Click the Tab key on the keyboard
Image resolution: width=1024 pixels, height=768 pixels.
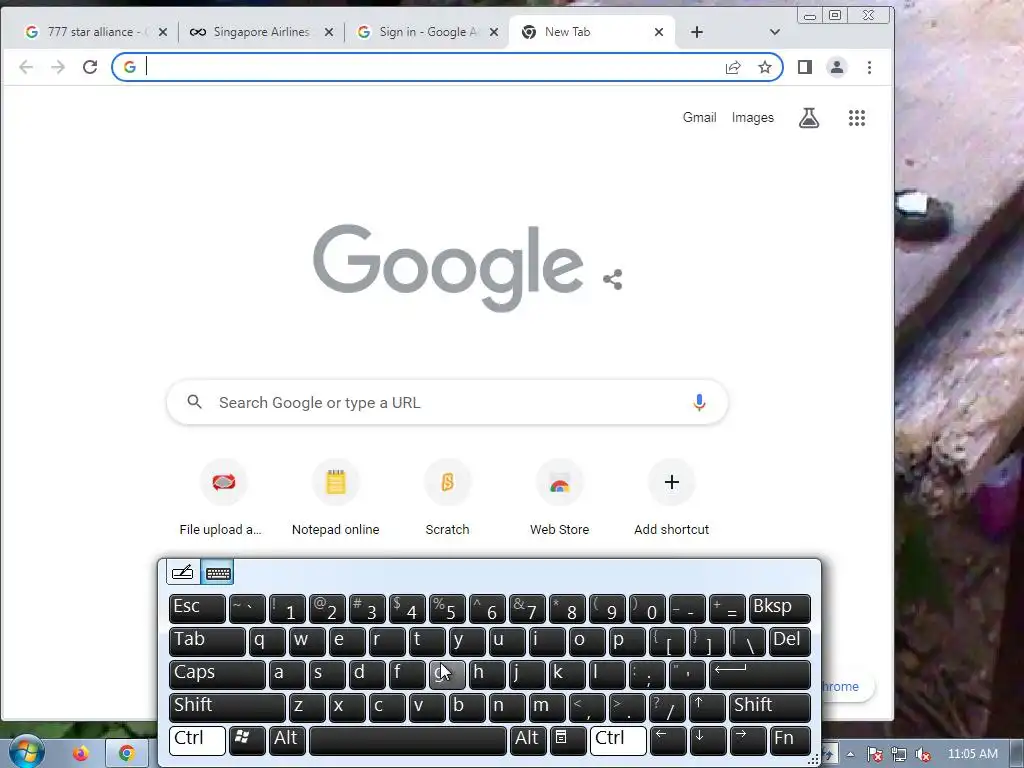click(x=207, y=641)
